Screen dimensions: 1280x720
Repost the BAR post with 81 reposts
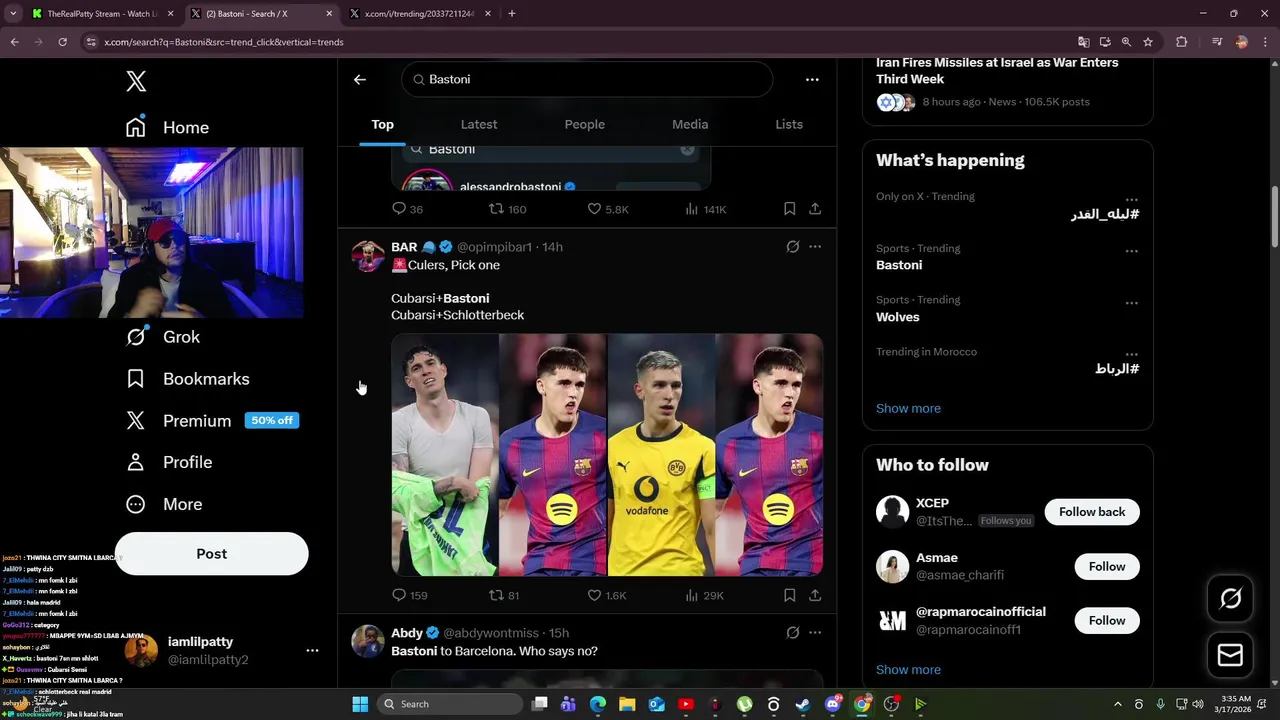point(504,595)
